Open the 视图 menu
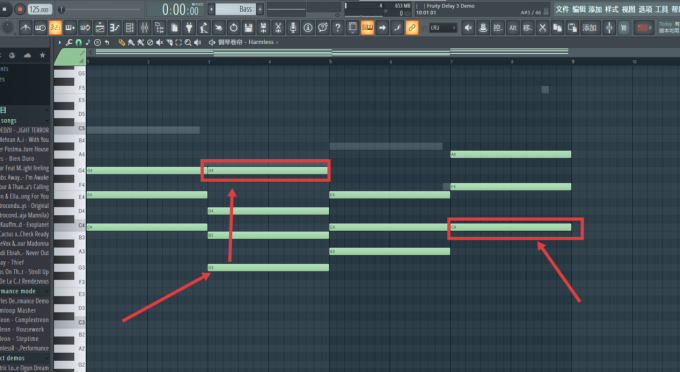 [x=628, y=9]
